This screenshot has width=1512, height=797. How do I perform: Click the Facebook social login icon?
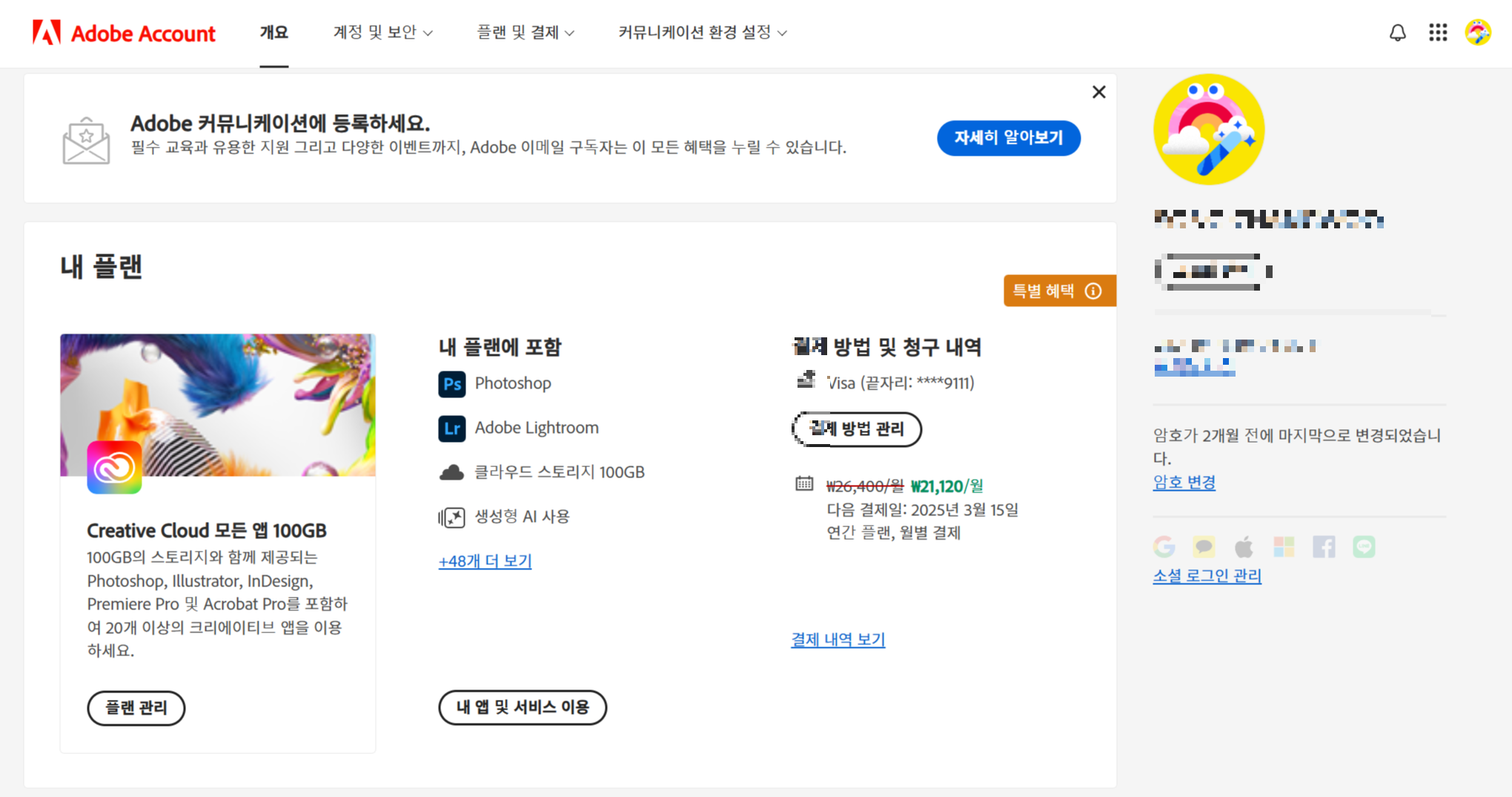coord(1324,547)
